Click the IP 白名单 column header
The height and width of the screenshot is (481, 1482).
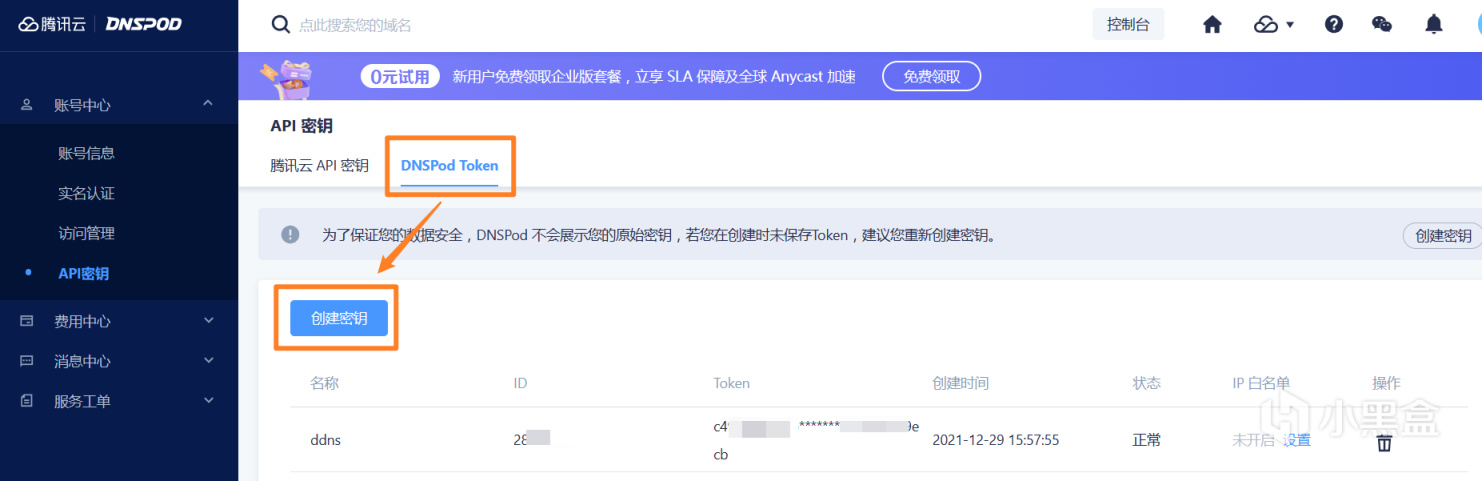(1261, 383)
